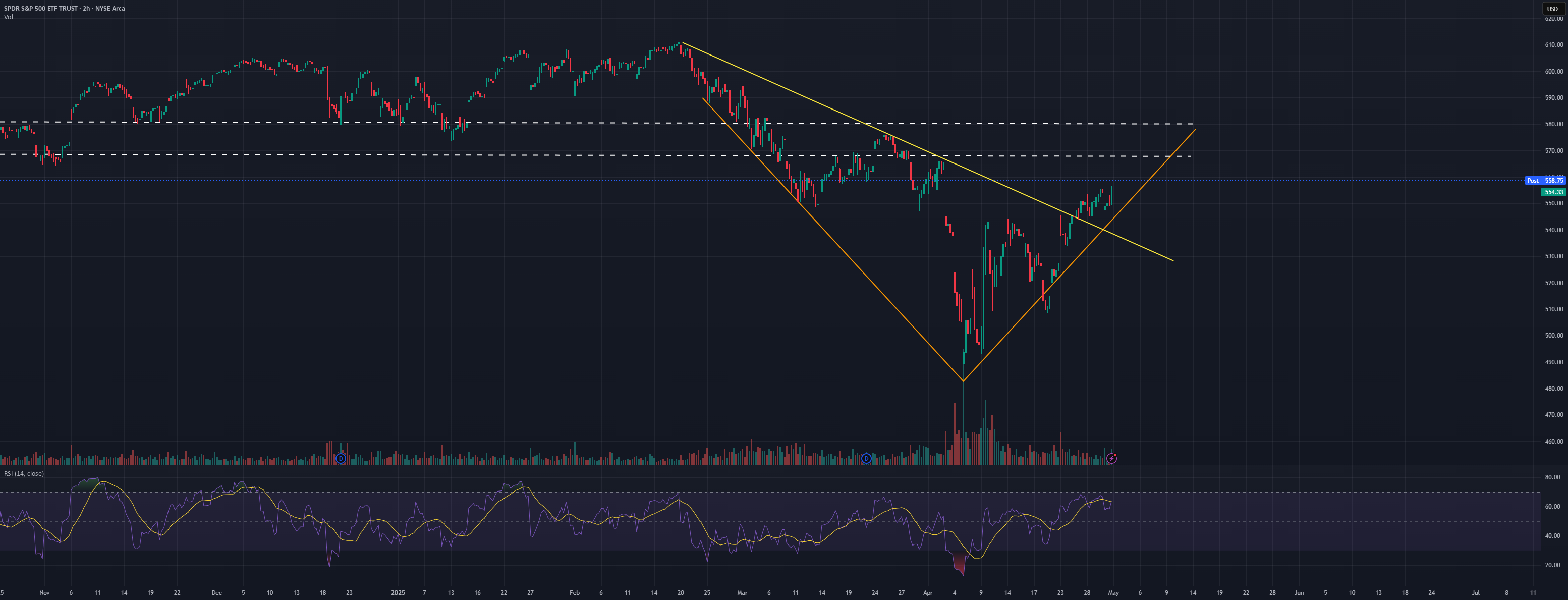Click the blue Post 558.75 price label
Viewport: 1568px width, 600px height.
pyautogui.click(x=1545, y=180)
